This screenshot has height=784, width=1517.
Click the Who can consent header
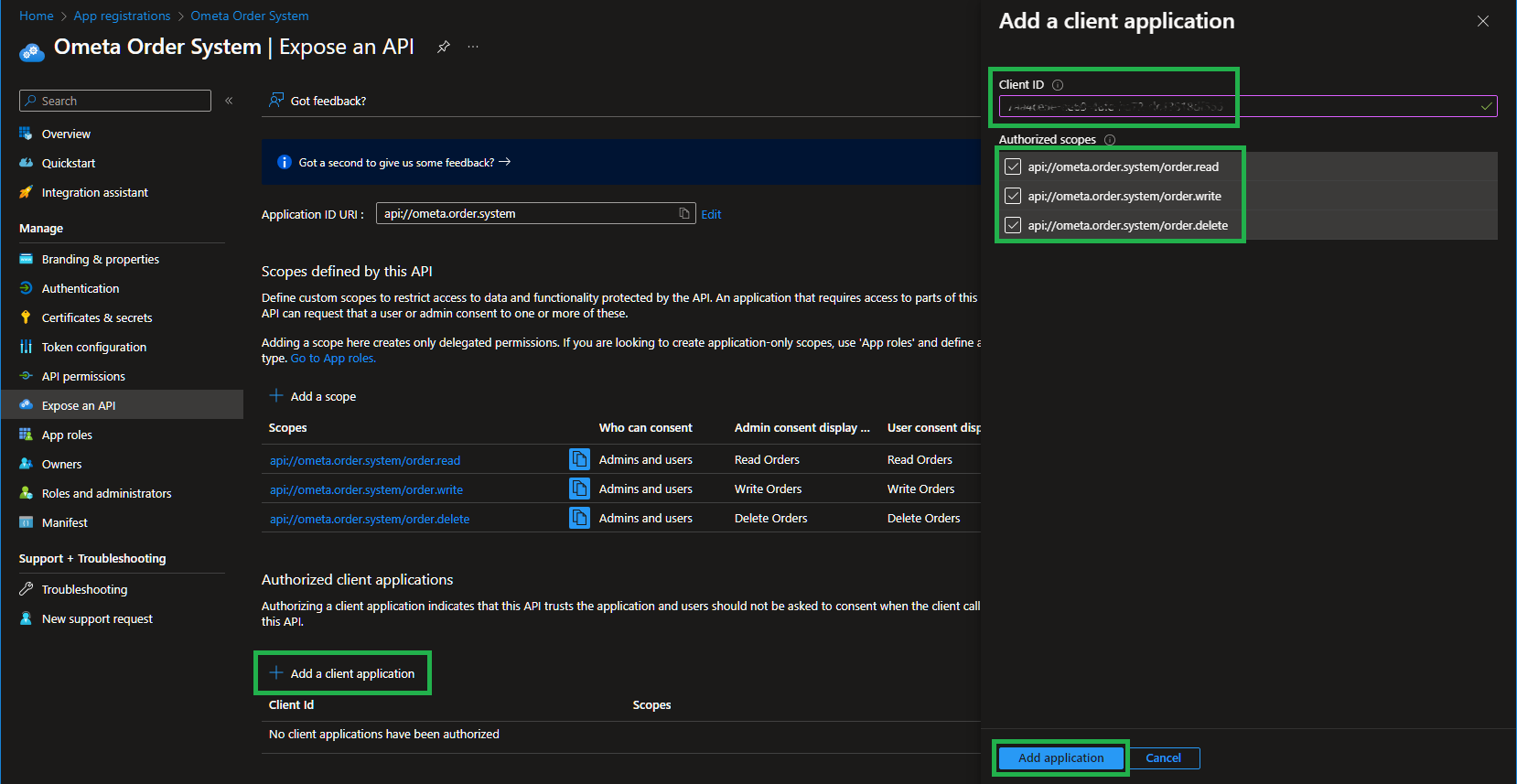click(x=646, y=427)
